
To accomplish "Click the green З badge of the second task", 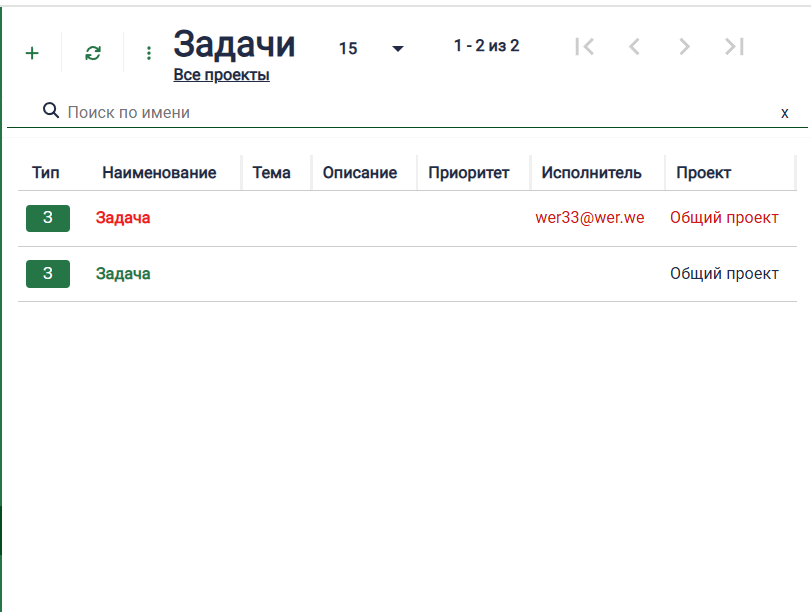I will [47, 273].
